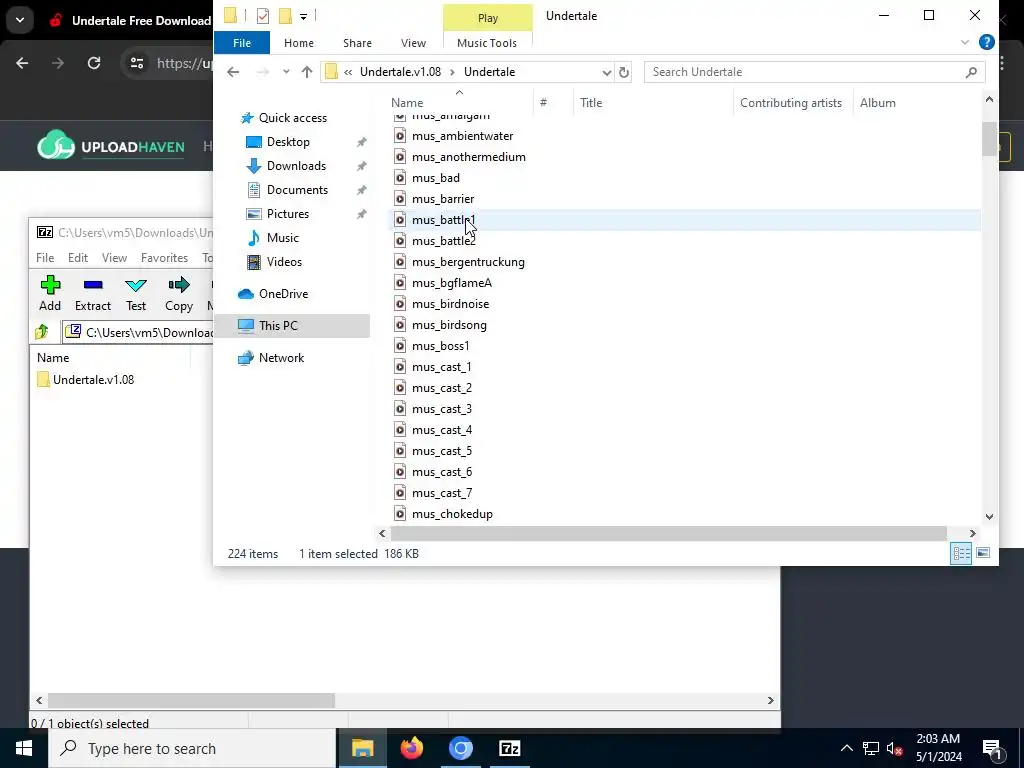Select Network in navigation pane
The width and height of the screenshot is (1024, 768).
[281, 358]
